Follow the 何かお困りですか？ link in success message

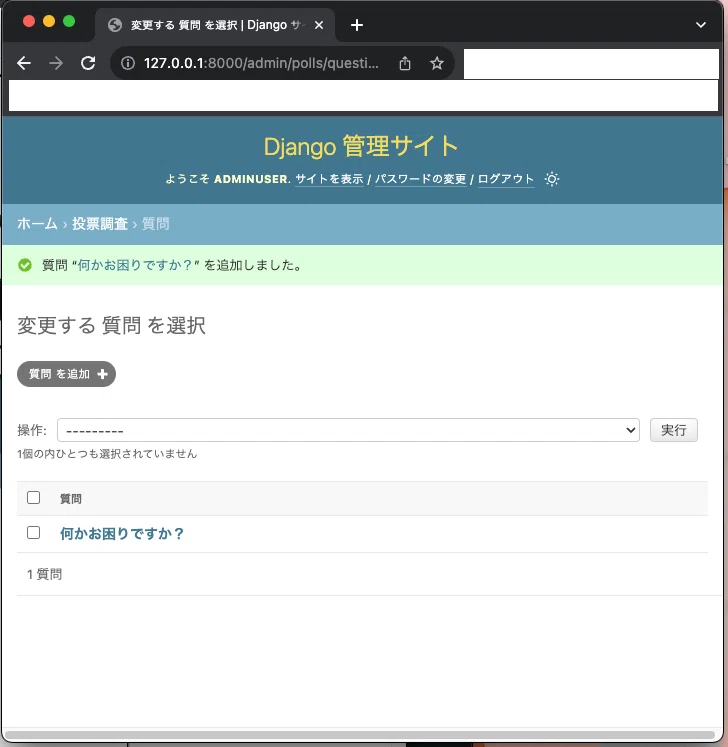135,265
